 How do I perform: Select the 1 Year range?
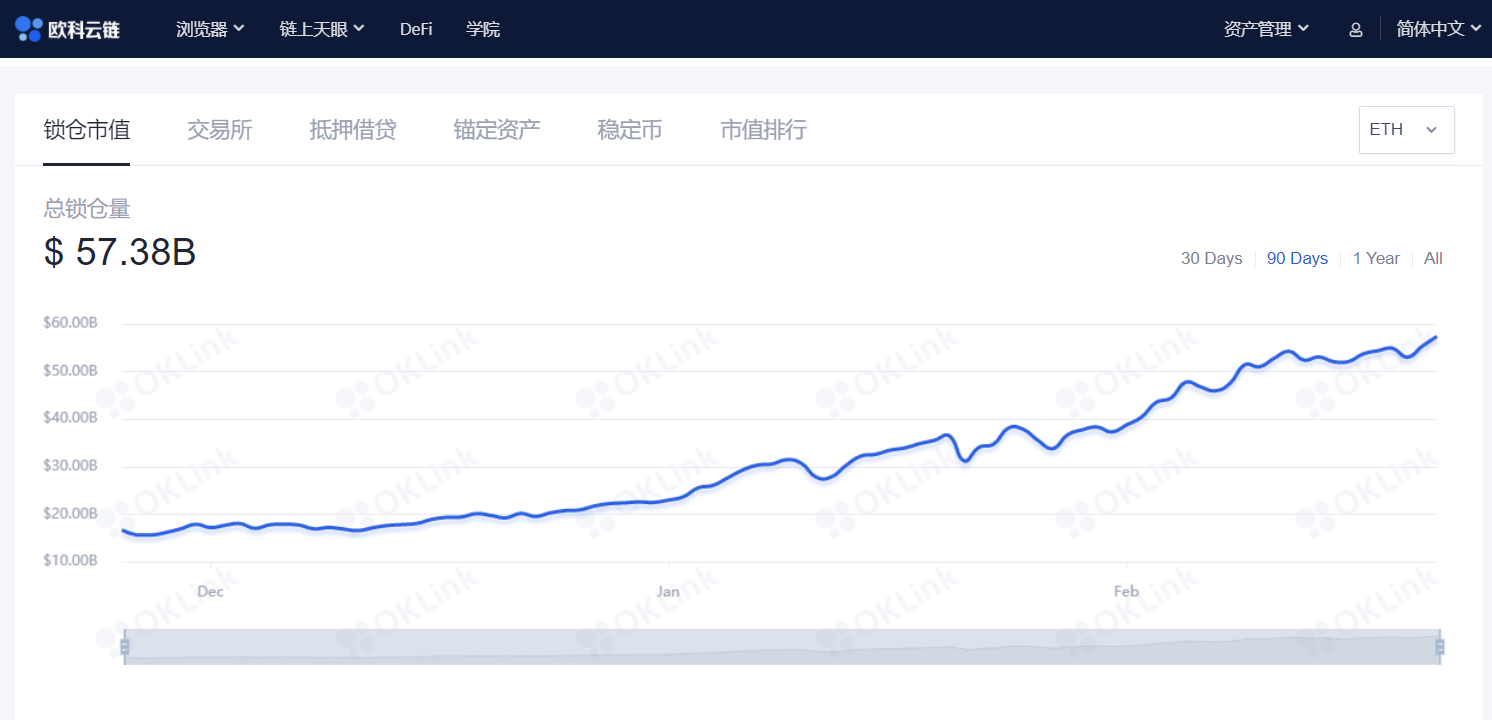click(1376, 258)
